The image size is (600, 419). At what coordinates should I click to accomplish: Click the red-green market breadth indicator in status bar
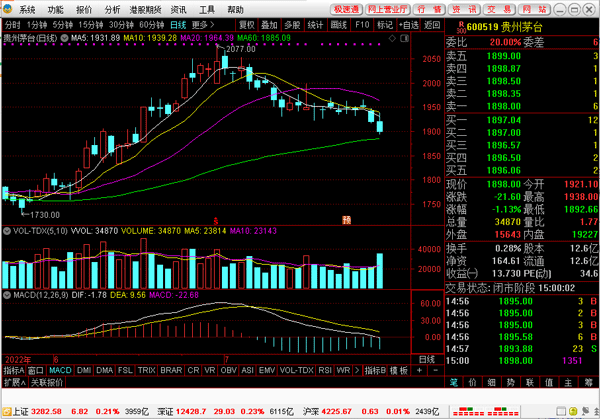[486, 412]
